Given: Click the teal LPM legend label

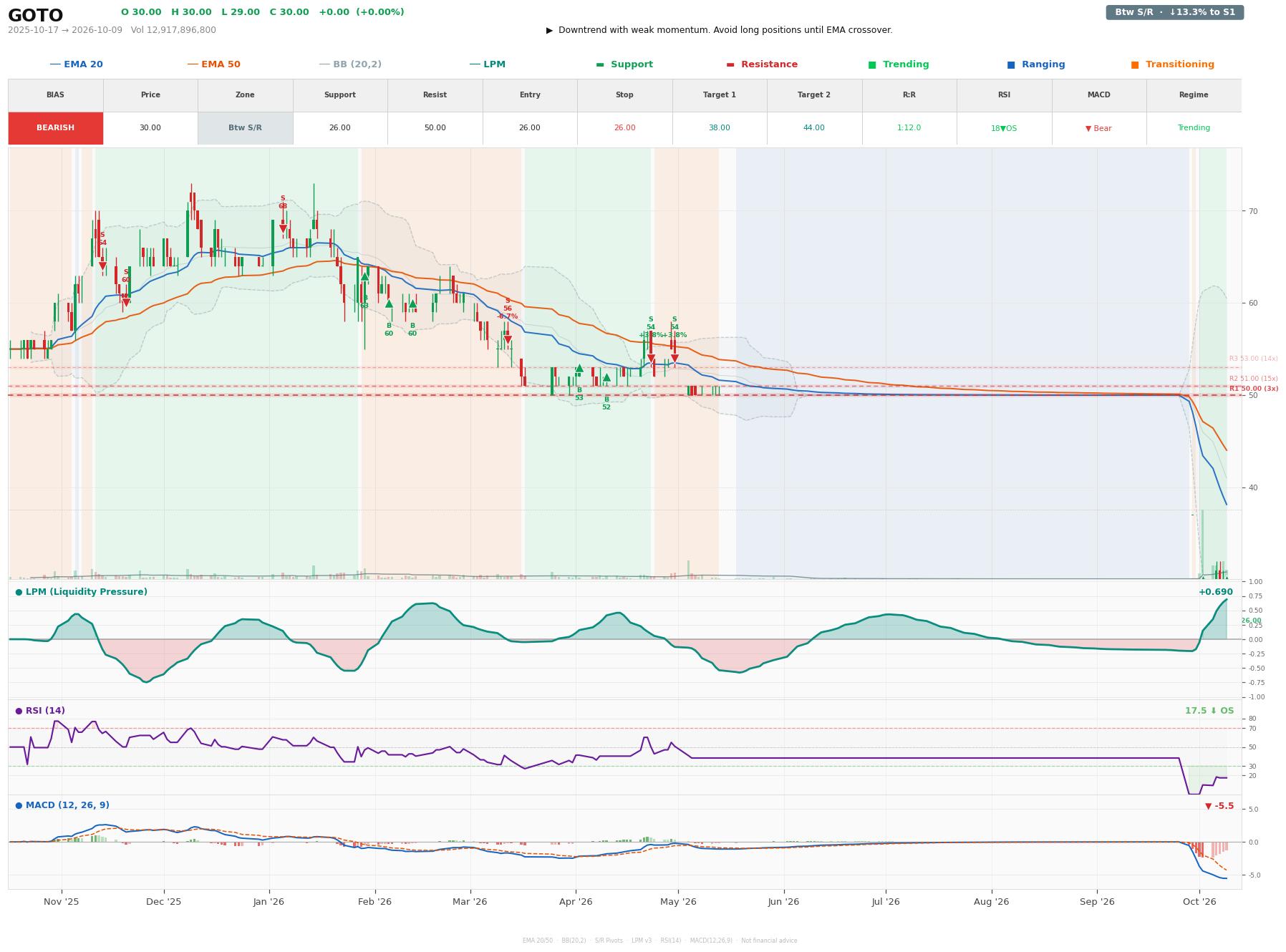Looking at the screenshot, I should (487, 64).
